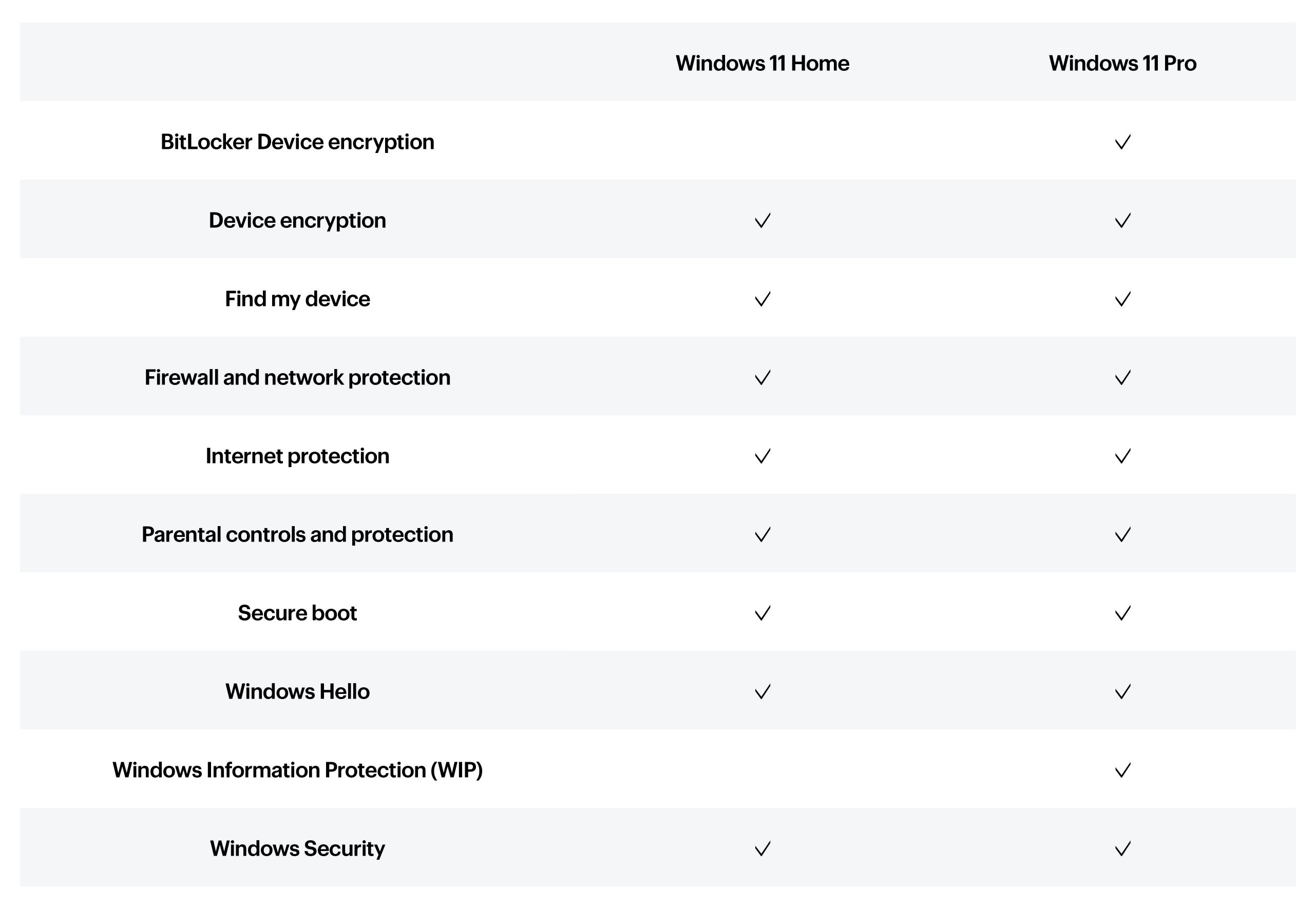This screenshot has width=1316, height=909.
Task: Click the Windows Information Protection (WIP) label
Action: click(297, 770)
